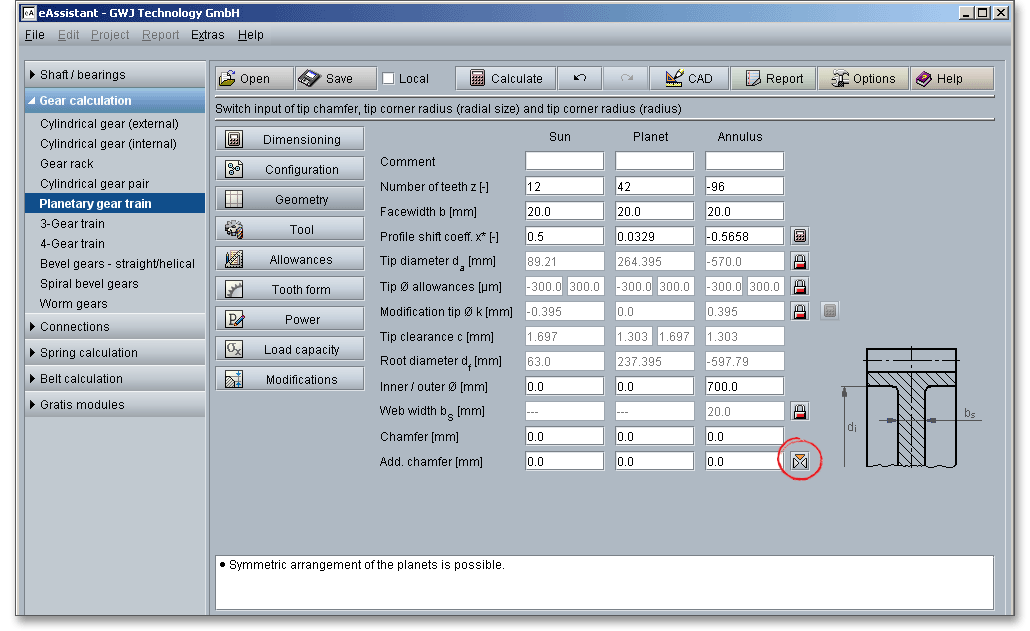Open the Options settings button
Viewport: 1030px width, 631px height.
[x=861, y=79]
